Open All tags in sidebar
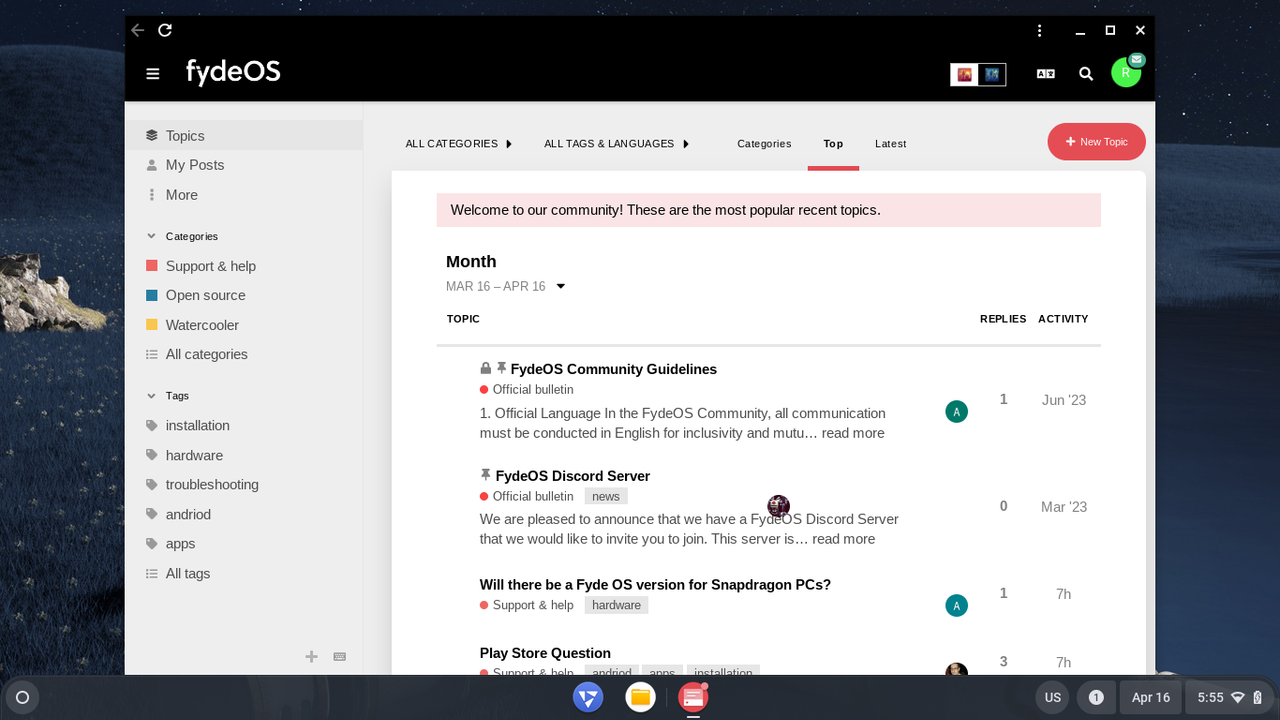This screenshot has height=720, width=1280. pos(244,574)
